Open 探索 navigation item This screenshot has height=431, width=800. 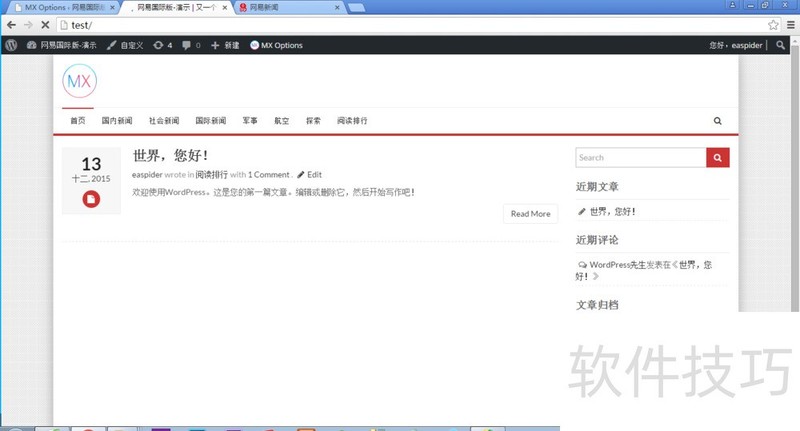click(x=313, y=120)
